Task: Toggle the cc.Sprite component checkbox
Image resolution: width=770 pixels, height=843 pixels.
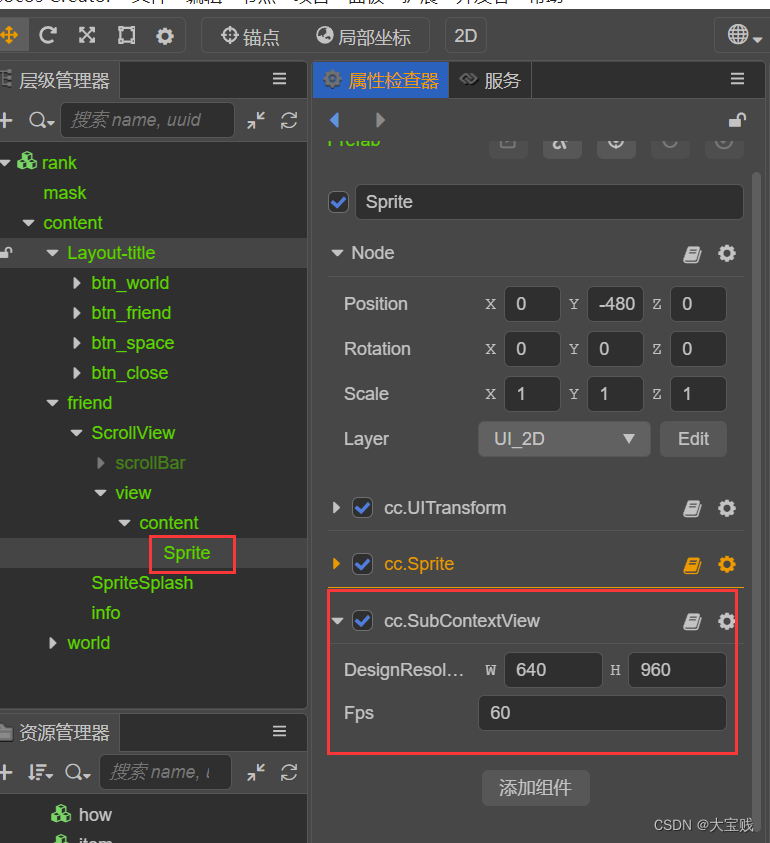Action: point(363,564)
